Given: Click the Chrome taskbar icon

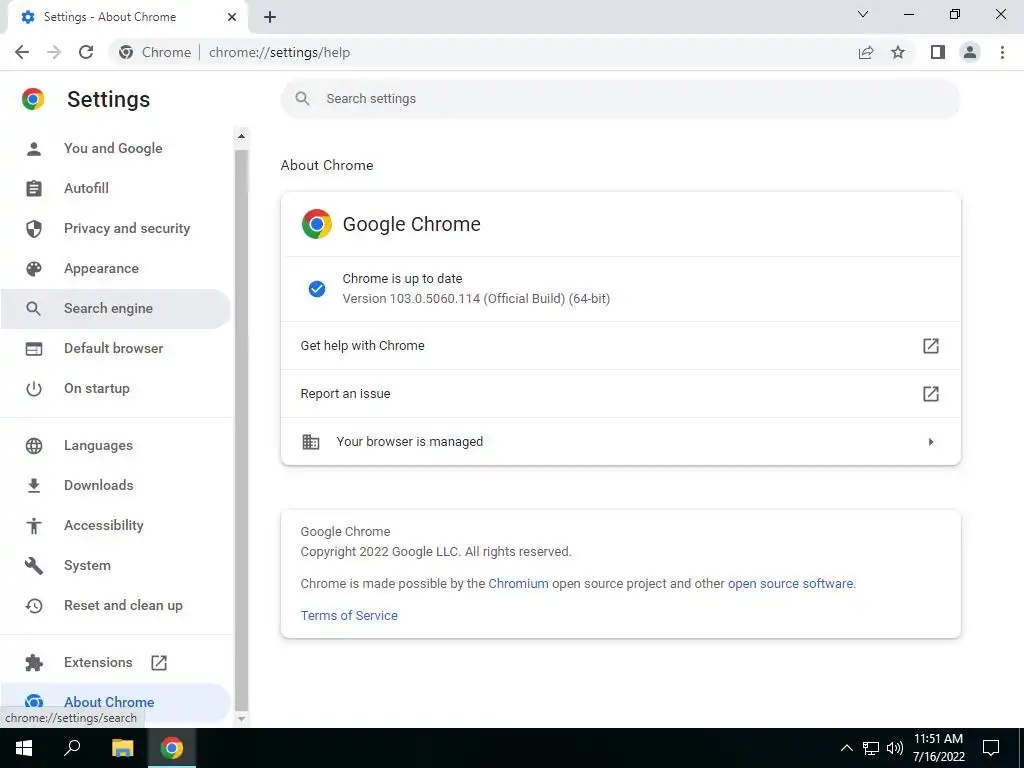Looking at the screenshot, I should tap(172, 748).
